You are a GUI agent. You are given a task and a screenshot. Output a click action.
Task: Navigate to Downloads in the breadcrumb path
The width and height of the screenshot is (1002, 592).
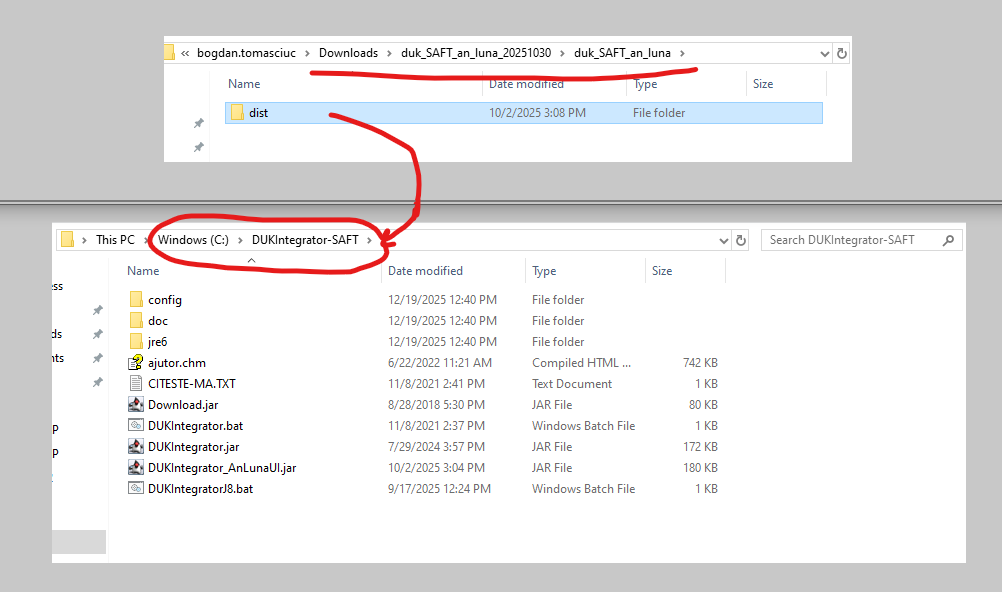pyautogui.click(x=348, y=53)
